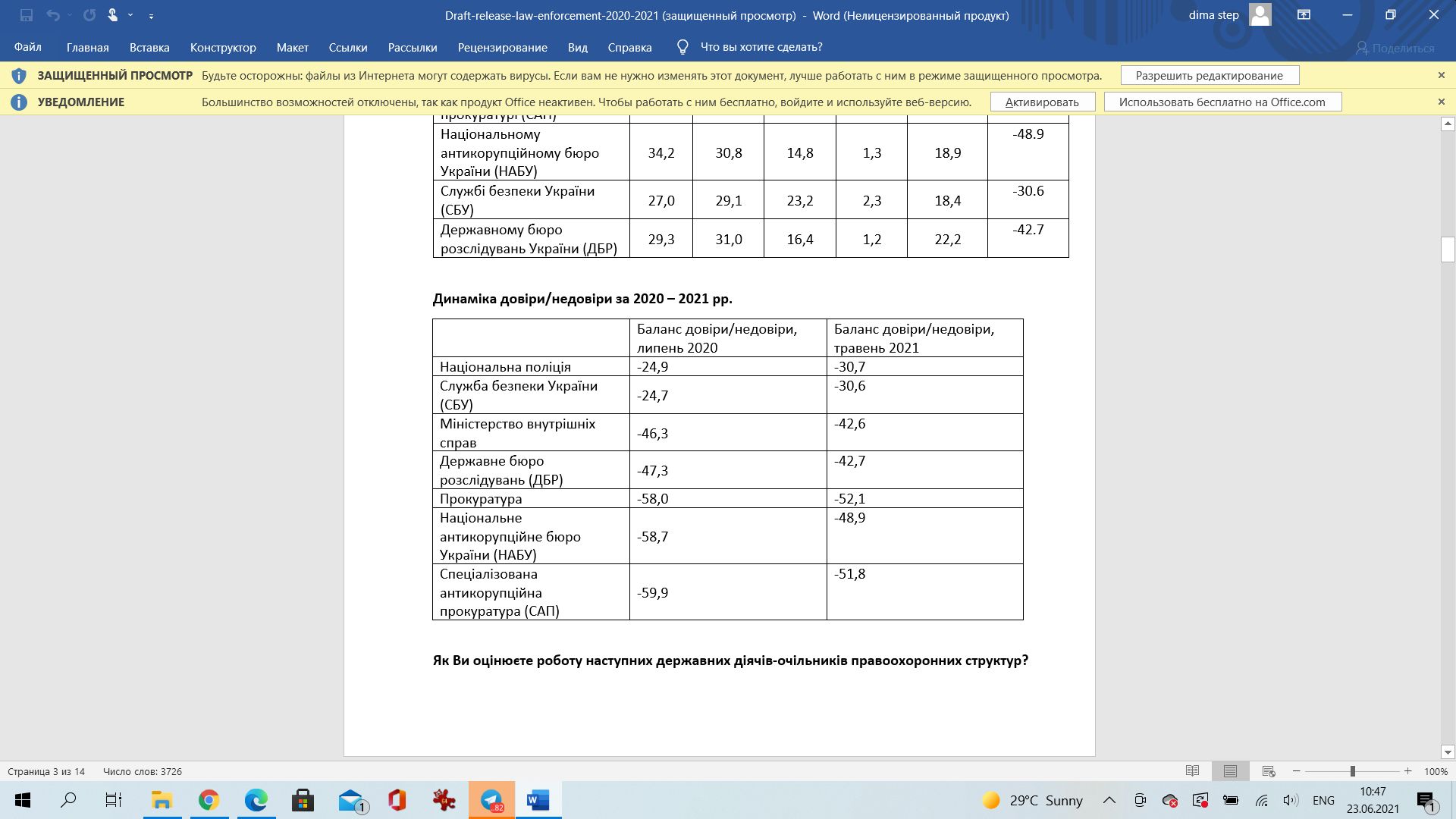Open the user account avatar icon
This screenshot has width=1456, height=819.
tap(1260, 15)
